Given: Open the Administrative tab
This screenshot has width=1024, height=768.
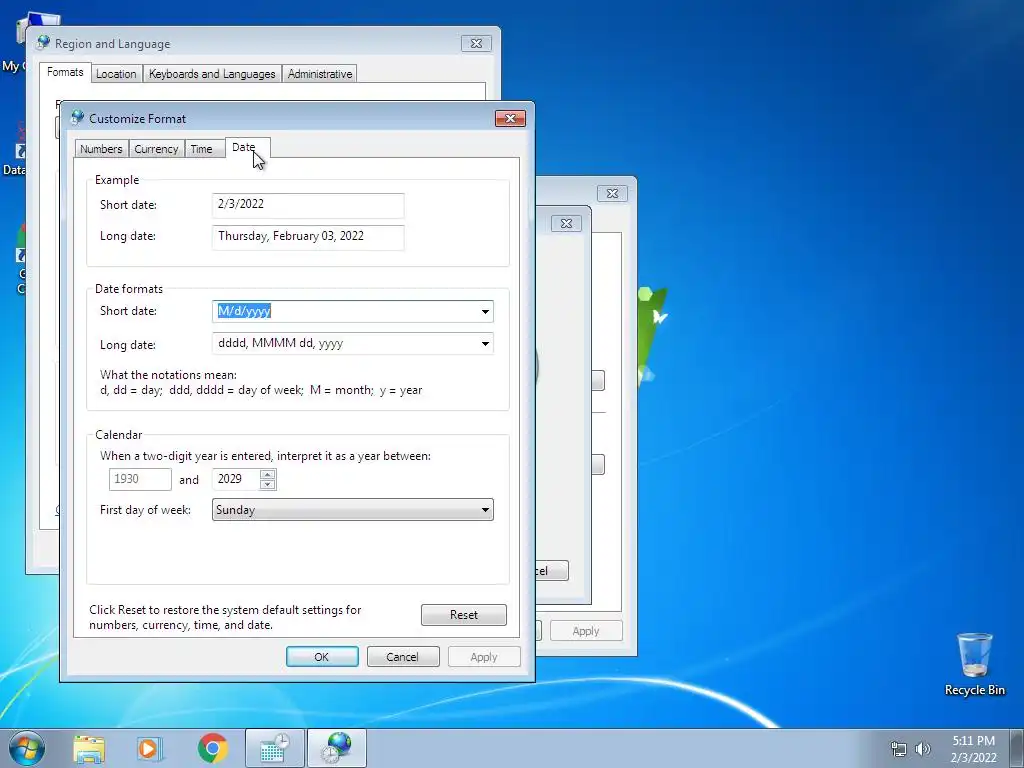Looking at the screenshot, I should (x=320, y=74).
